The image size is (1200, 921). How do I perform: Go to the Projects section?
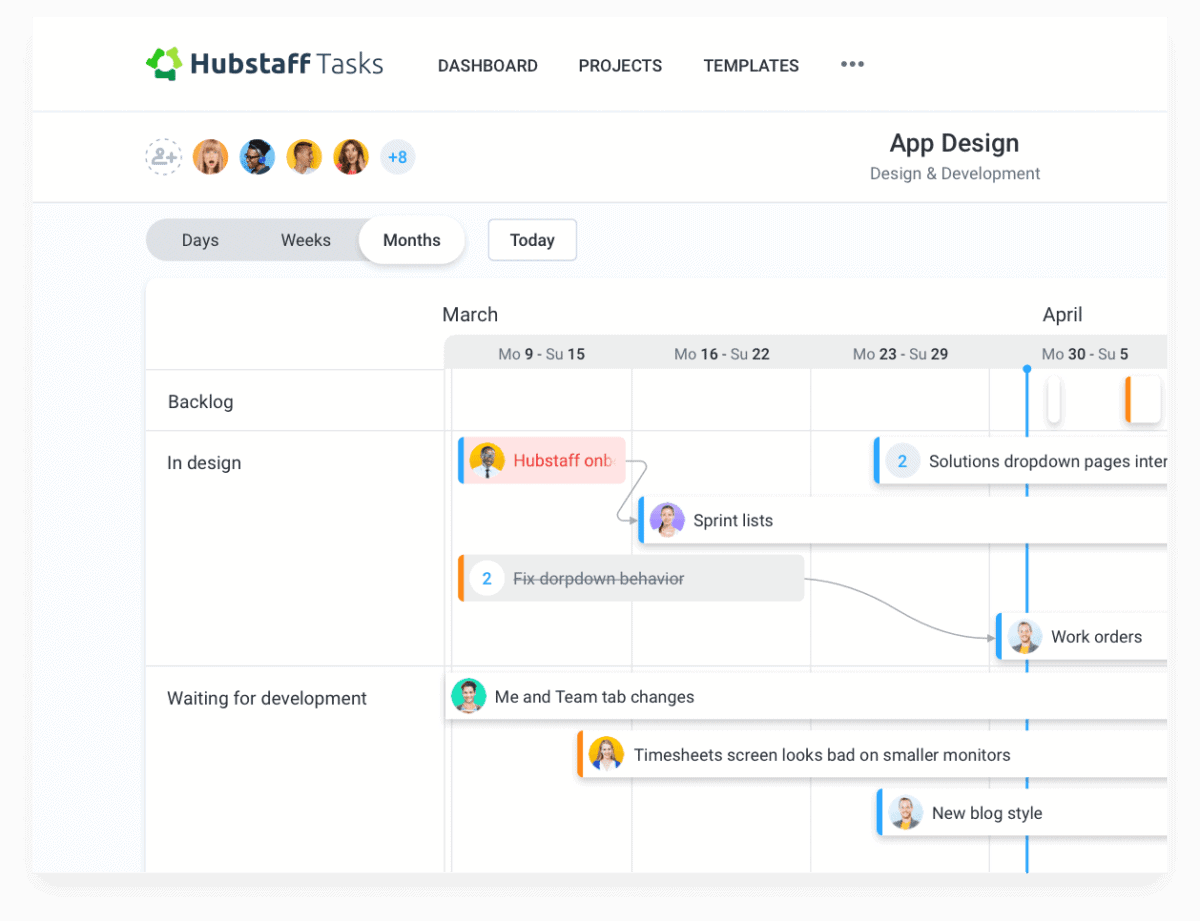620,65
